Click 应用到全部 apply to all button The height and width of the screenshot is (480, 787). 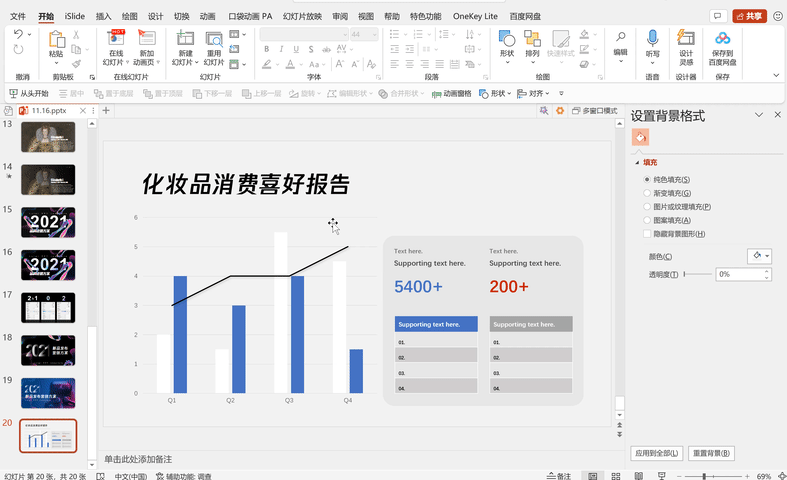pos(657,453)
